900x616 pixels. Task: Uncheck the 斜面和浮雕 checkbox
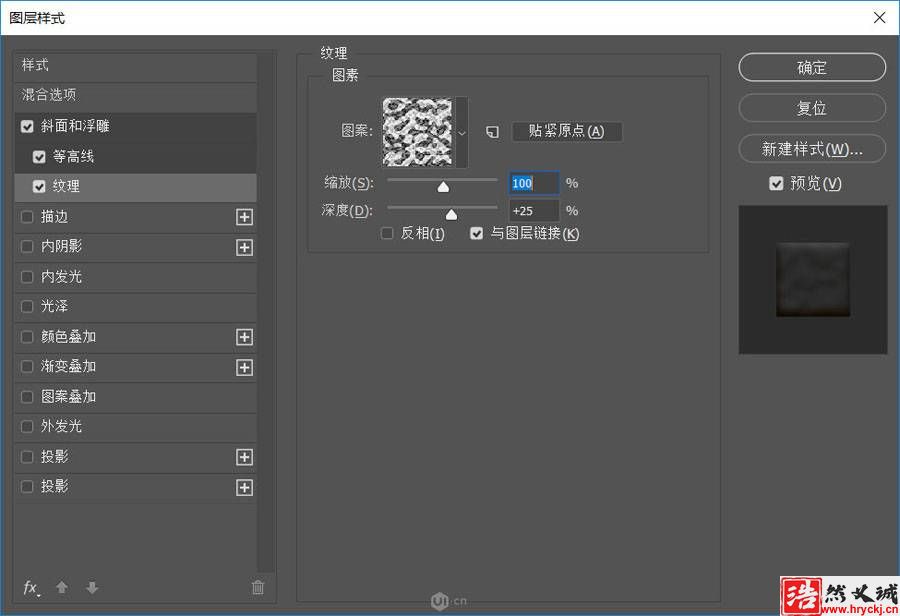tap(27, 126)
